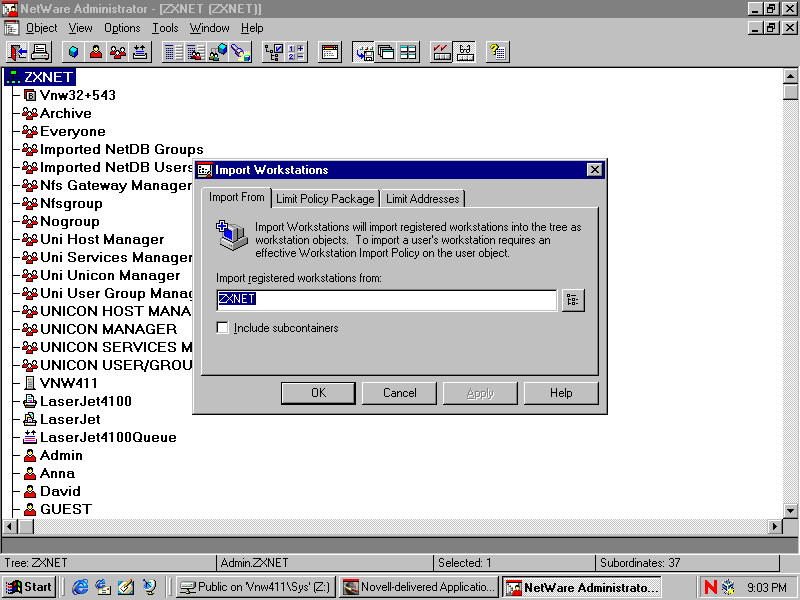Open the Help menu in the menu bar
Screen dimensions: 800x600
(252, 28)
